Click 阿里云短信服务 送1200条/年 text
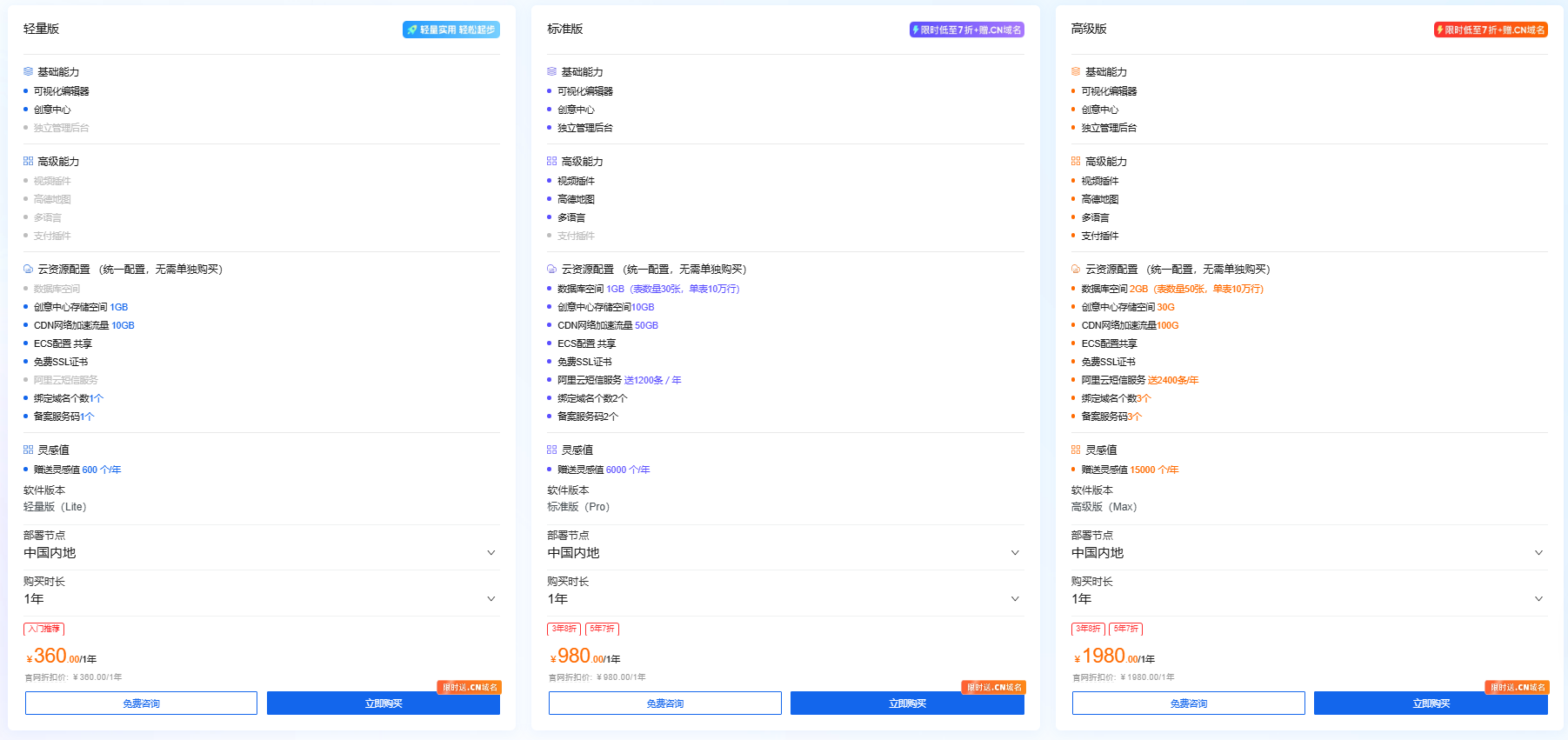 [619, 380]
